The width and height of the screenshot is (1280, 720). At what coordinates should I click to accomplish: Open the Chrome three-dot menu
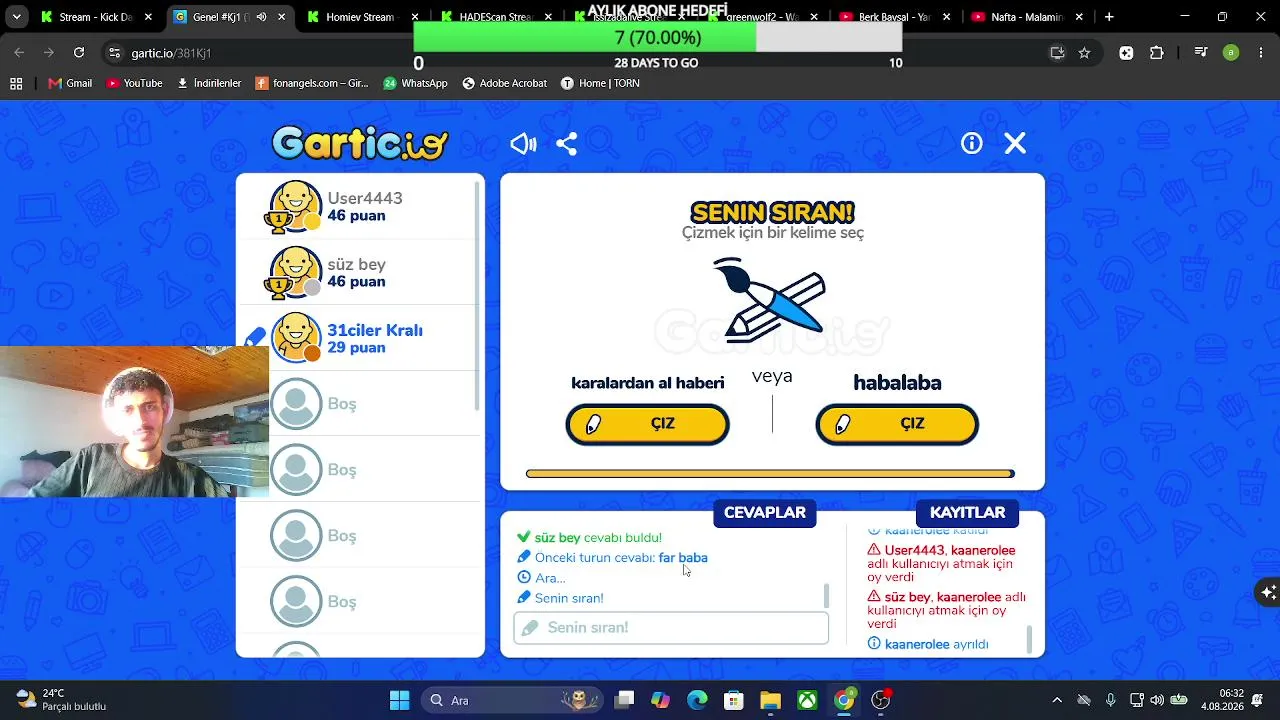tap(1260, 53)
